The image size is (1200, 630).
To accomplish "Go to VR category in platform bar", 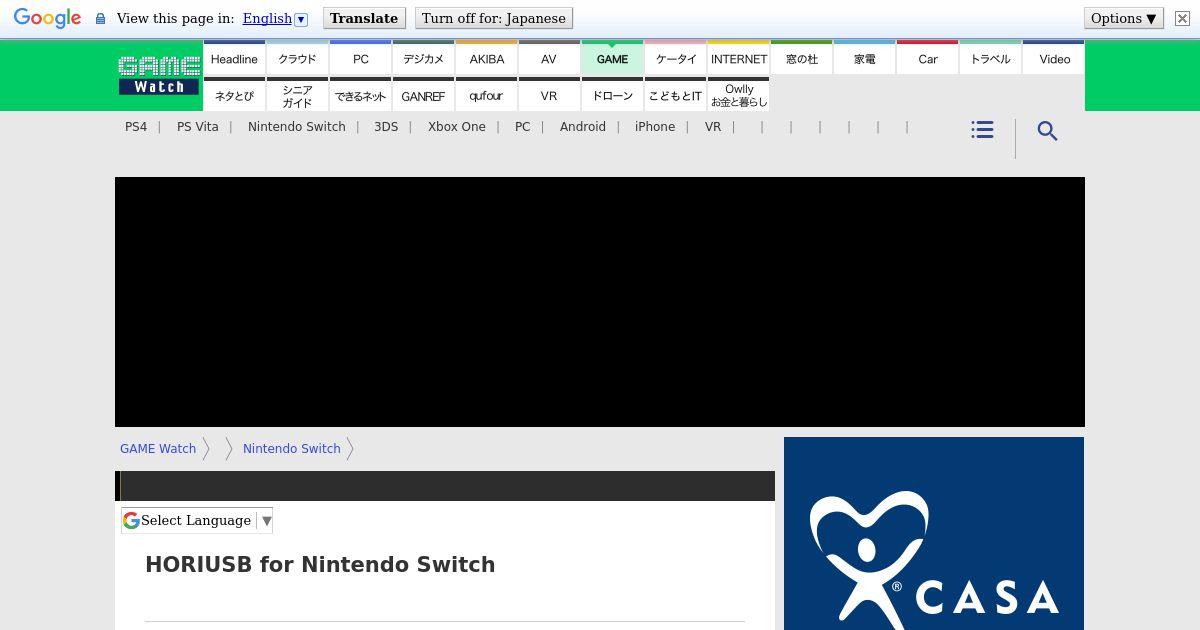I will (x=713, y=127).
